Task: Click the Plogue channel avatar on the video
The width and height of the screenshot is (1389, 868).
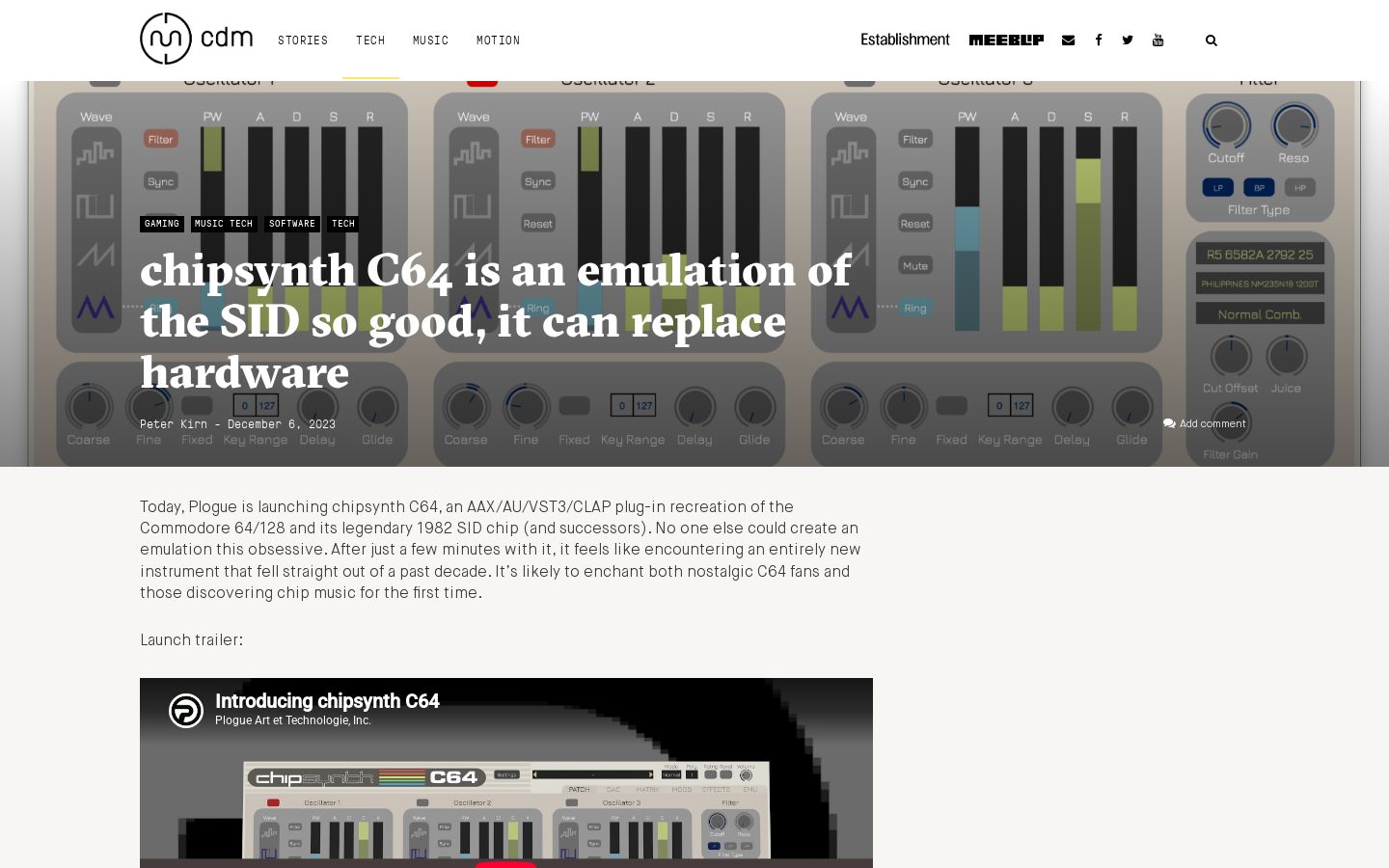Action: (186, 711)
